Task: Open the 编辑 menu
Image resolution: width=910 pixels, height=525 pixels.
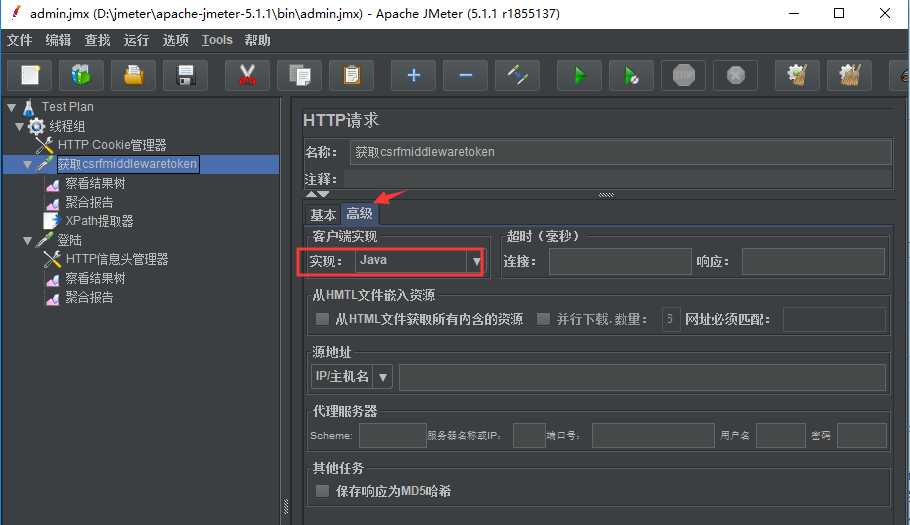Action: pos(58,40)
